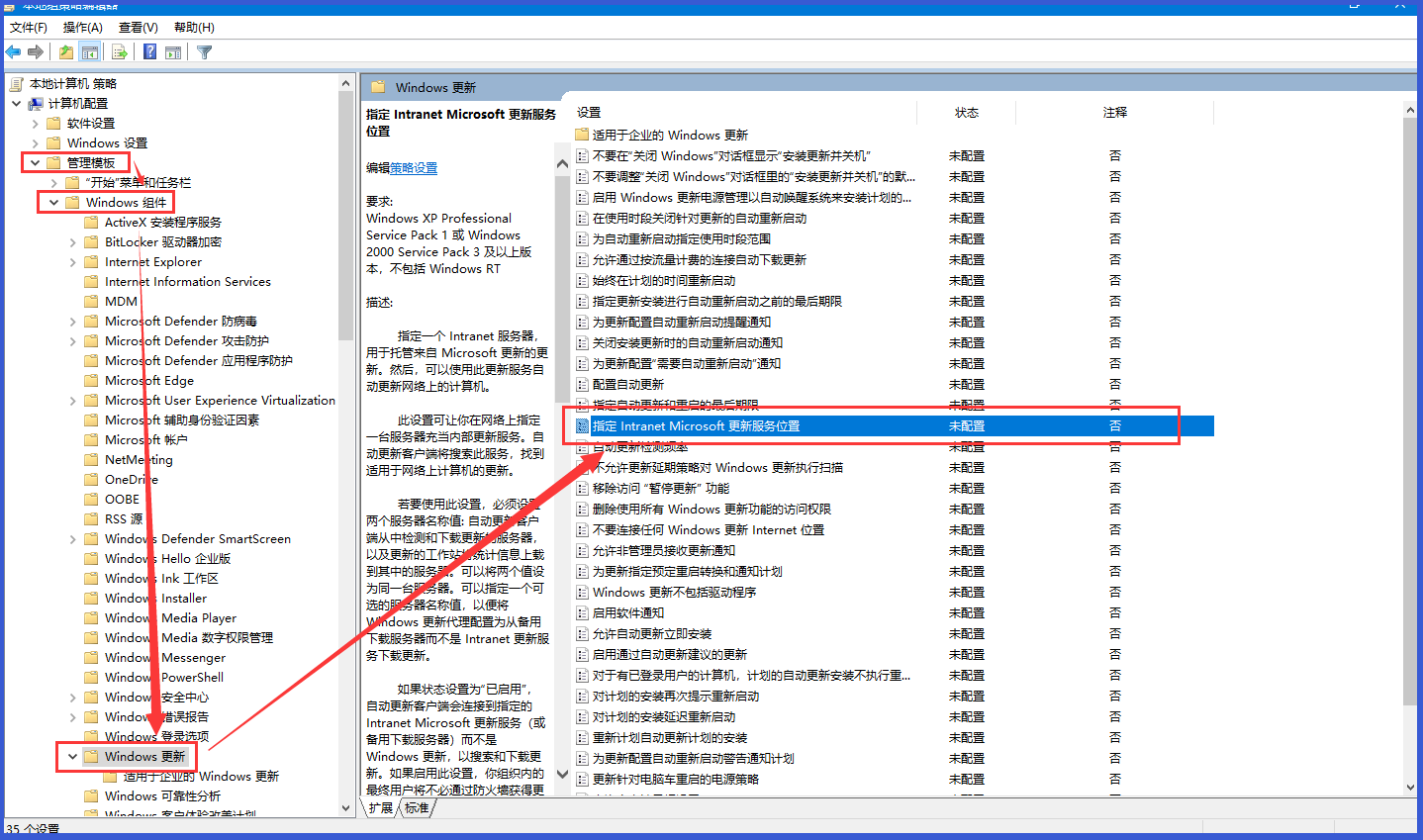This screenshot has height=840, width=1423.
Task: Click the Back arrow toolbar icon
Action: pyautogui.click(x=13, y=52)
